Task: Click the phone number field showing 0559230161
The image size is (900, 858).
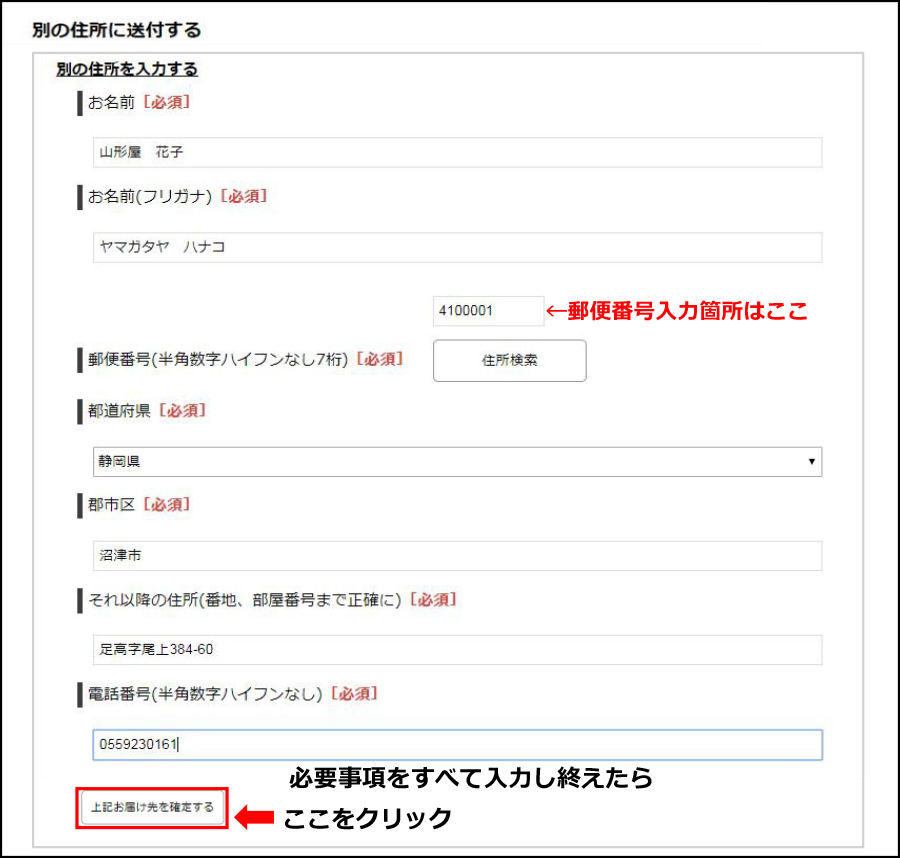Action: tap(456, 745)
